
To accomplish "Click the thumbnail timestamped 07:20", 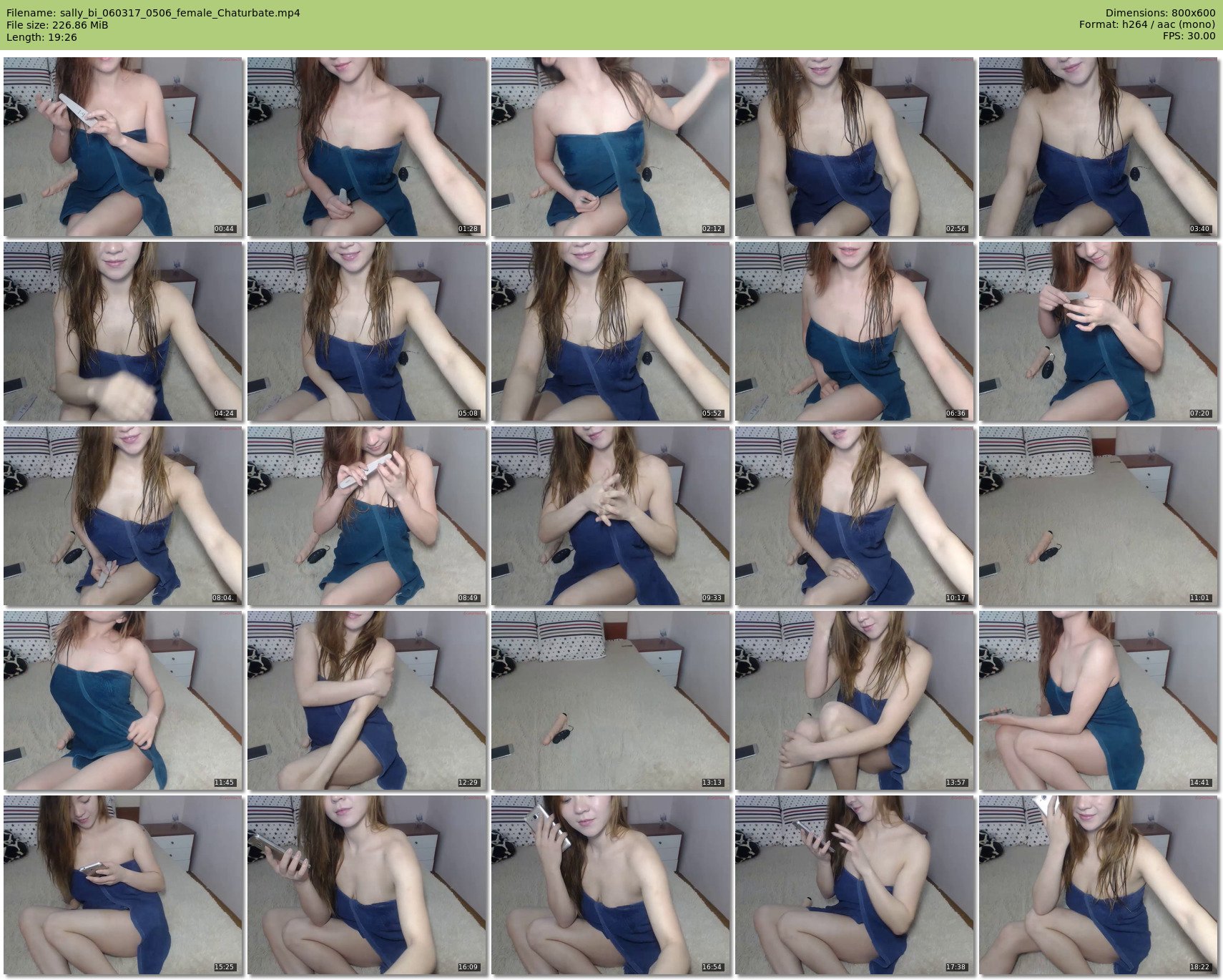I will (1099, 331).
